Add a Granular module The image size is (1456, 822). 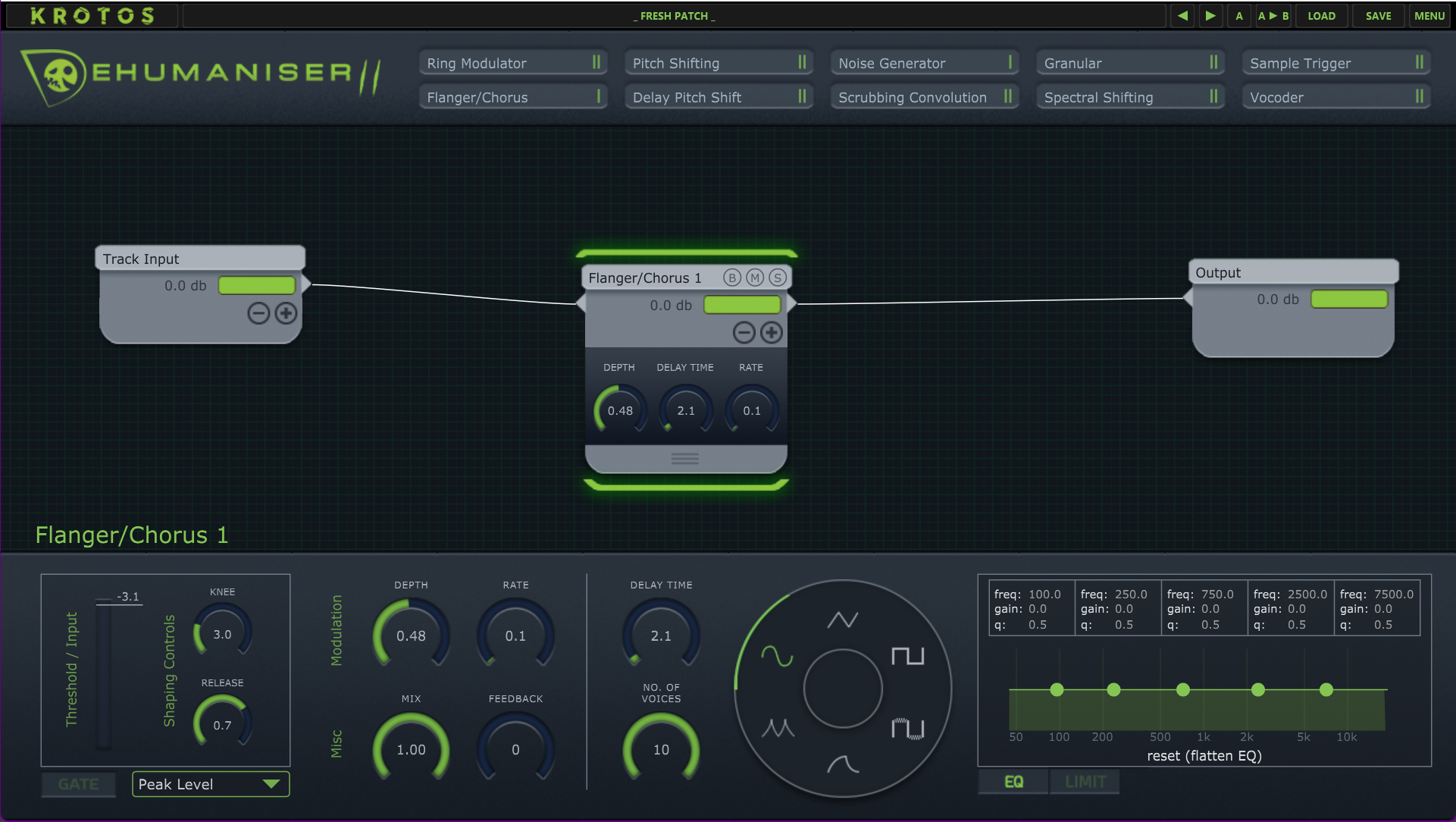(1130, 63)
